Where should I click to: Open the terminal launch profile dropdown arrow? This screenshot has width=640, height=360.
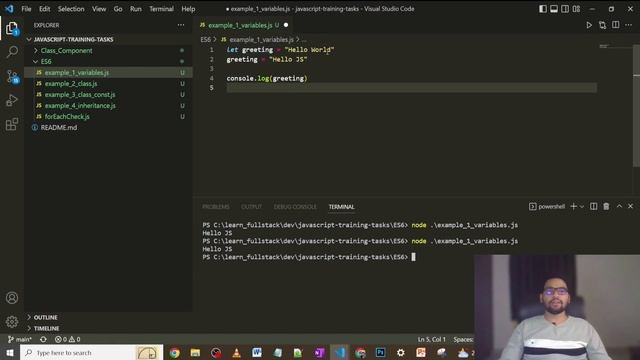(582, 207)
